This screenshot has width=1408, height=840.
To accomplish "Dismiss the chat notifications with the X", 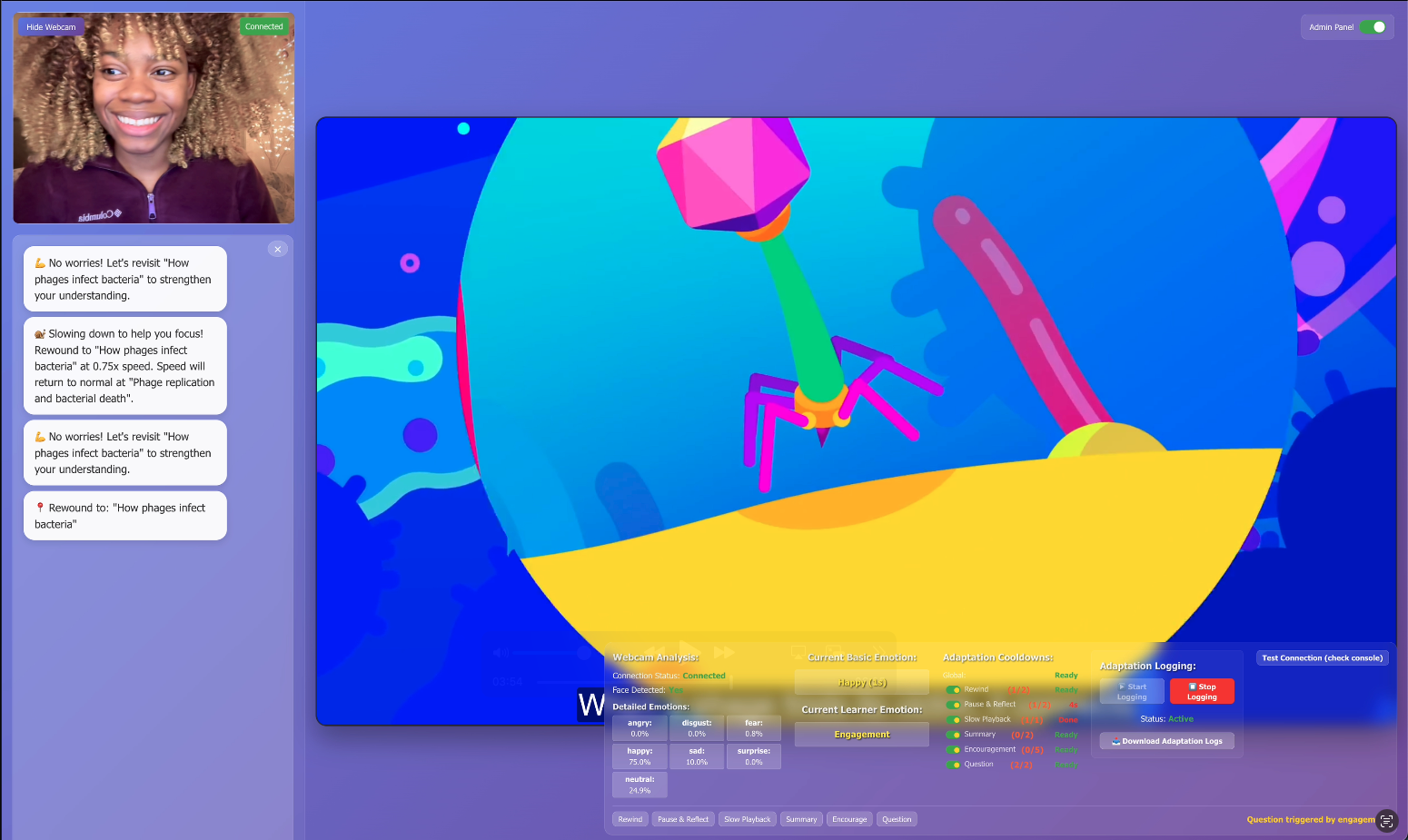I will pos(277,248).
